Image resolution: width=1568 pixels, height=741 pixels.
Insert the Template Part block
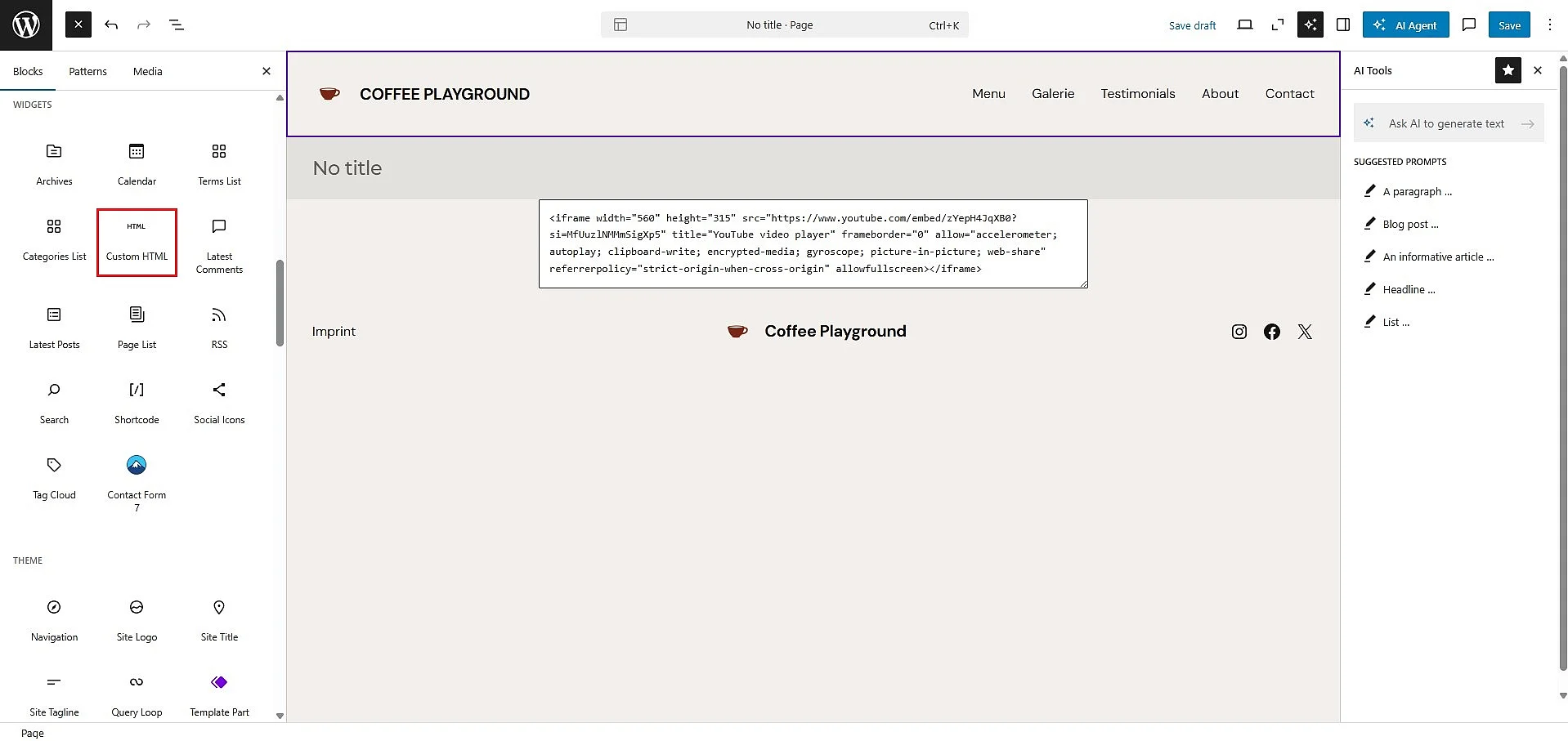click(x=219, y=694)
